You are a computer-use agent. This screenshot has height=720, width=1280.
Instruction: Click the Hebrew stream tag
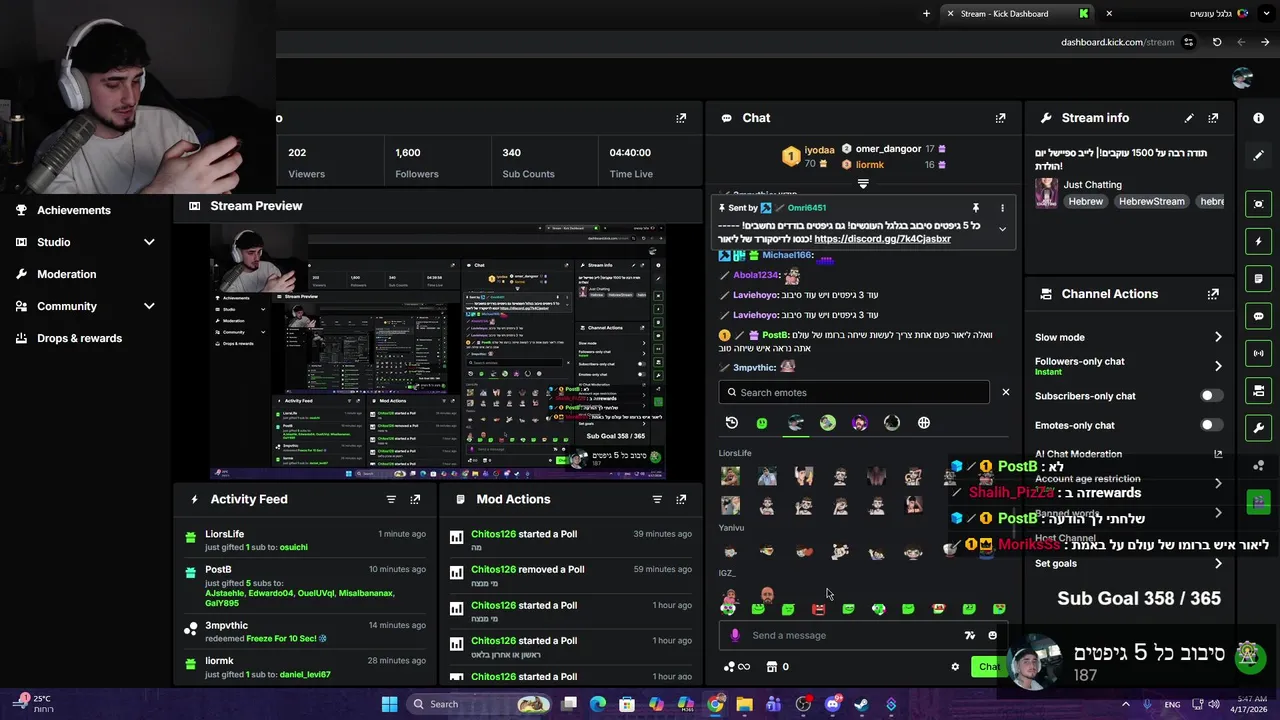tap(1086, 201)
